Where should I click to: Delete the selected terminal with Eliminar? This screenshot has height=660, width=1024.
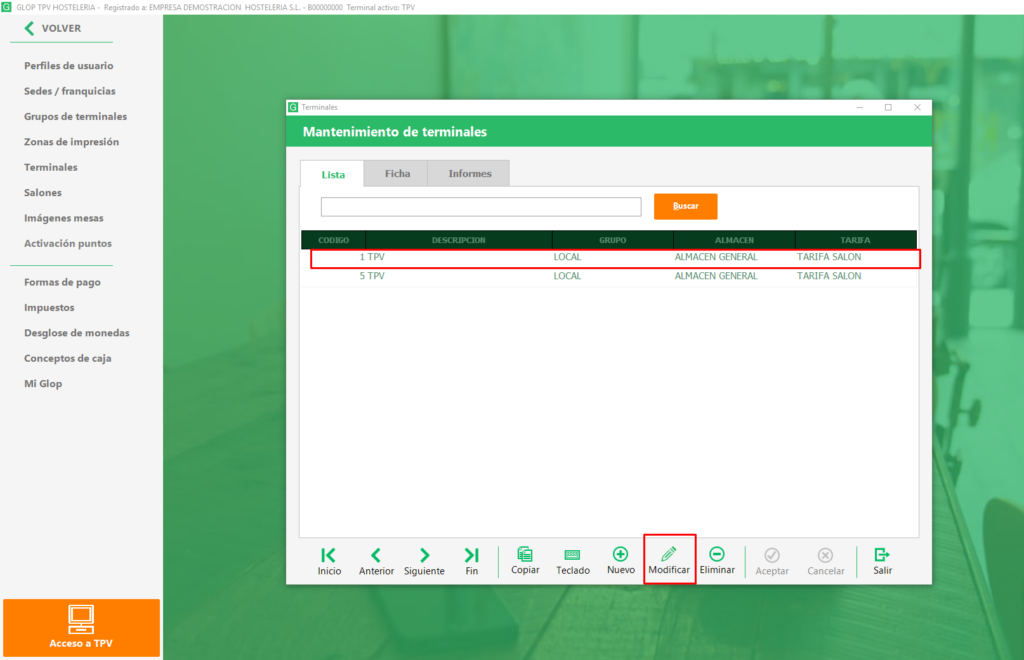point(717,561)
